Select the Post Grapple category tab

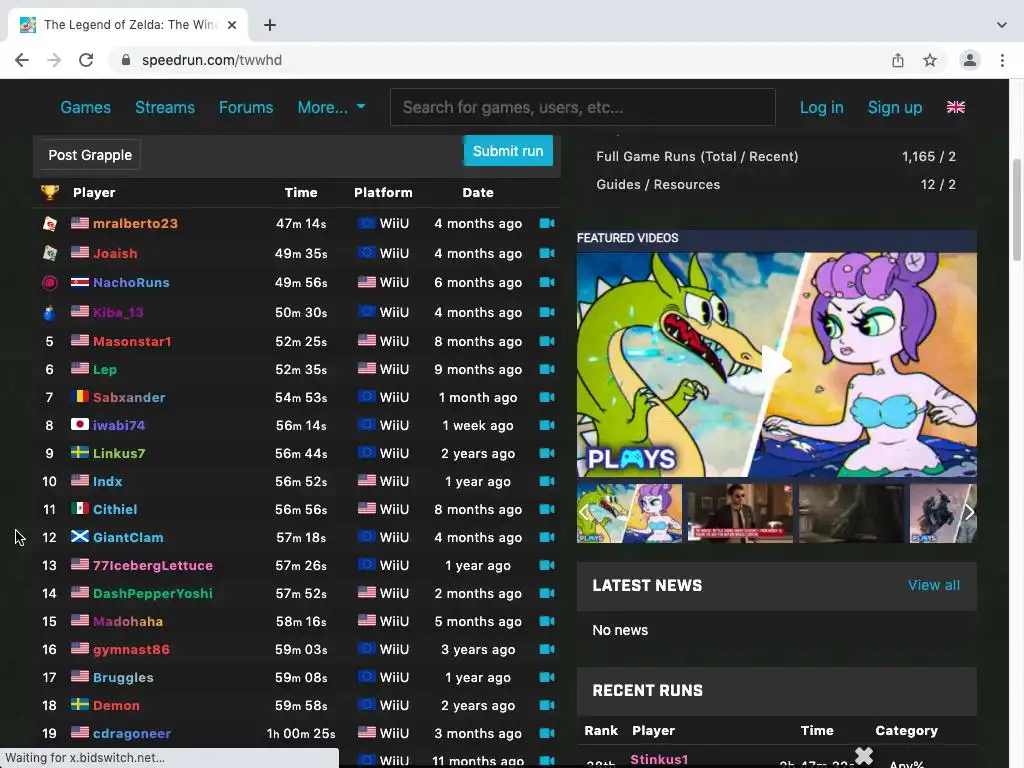(90, 155)
